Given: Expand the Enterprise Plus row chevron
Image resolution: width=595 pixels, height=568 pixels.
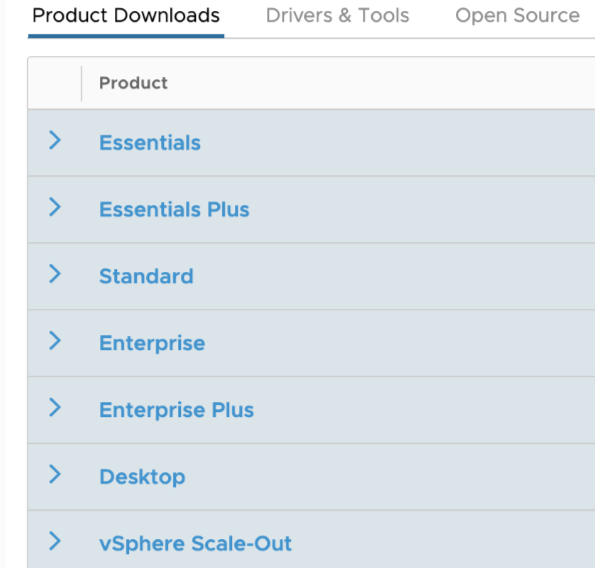Looking at the screenshot, I should click(x=55, y=408).
